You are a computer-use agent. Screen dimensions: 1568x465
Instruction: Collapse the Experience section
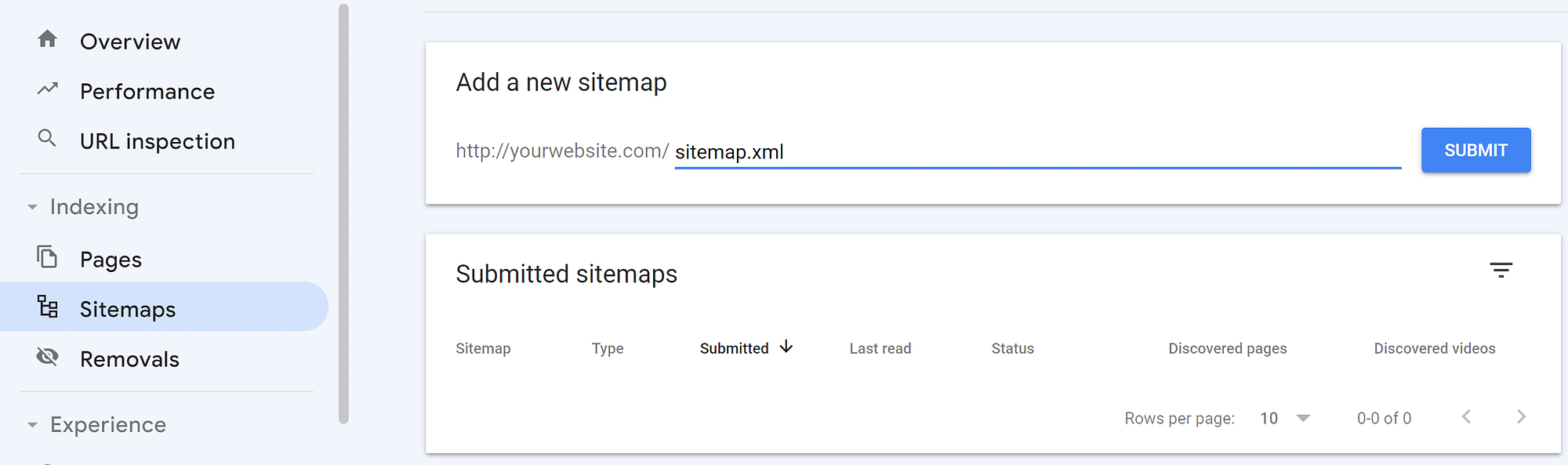[31, 425]
